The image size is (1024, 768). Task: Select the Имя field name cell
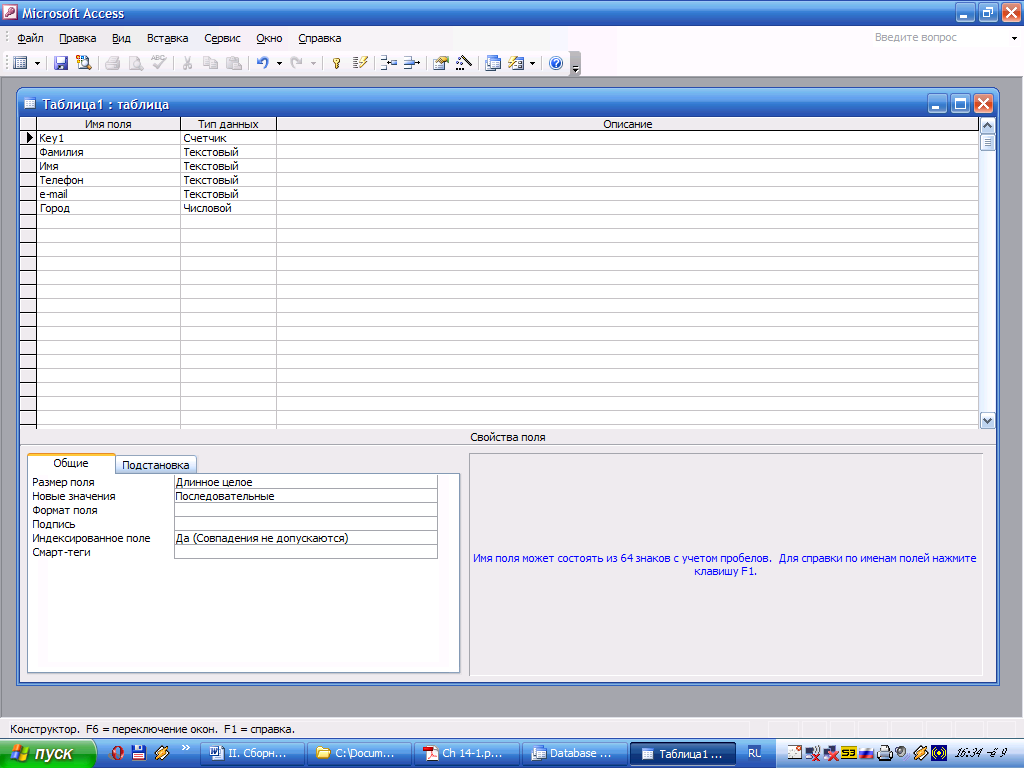coord(108,166)
